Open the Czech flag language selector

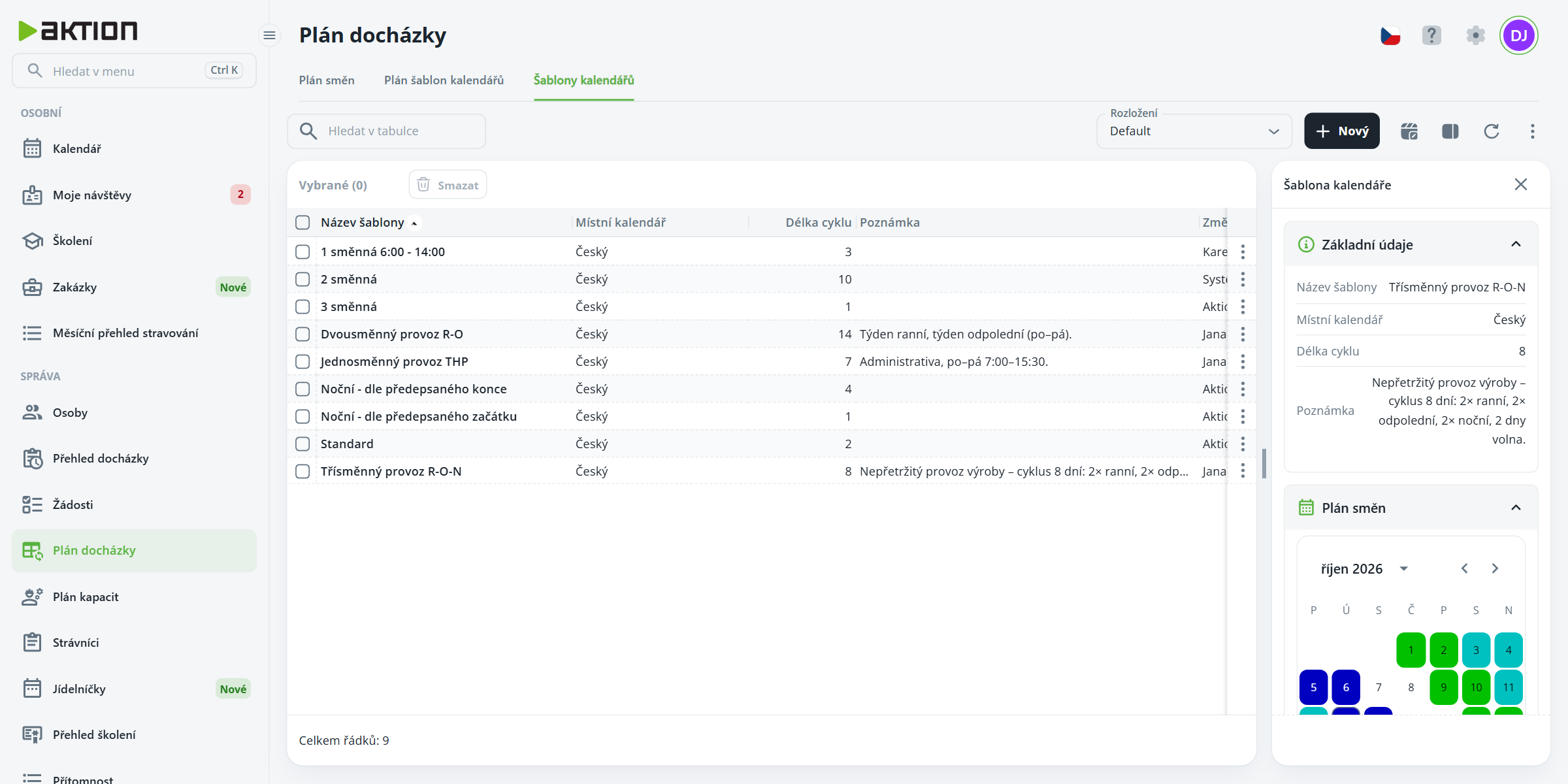[x=1390, y=35]
